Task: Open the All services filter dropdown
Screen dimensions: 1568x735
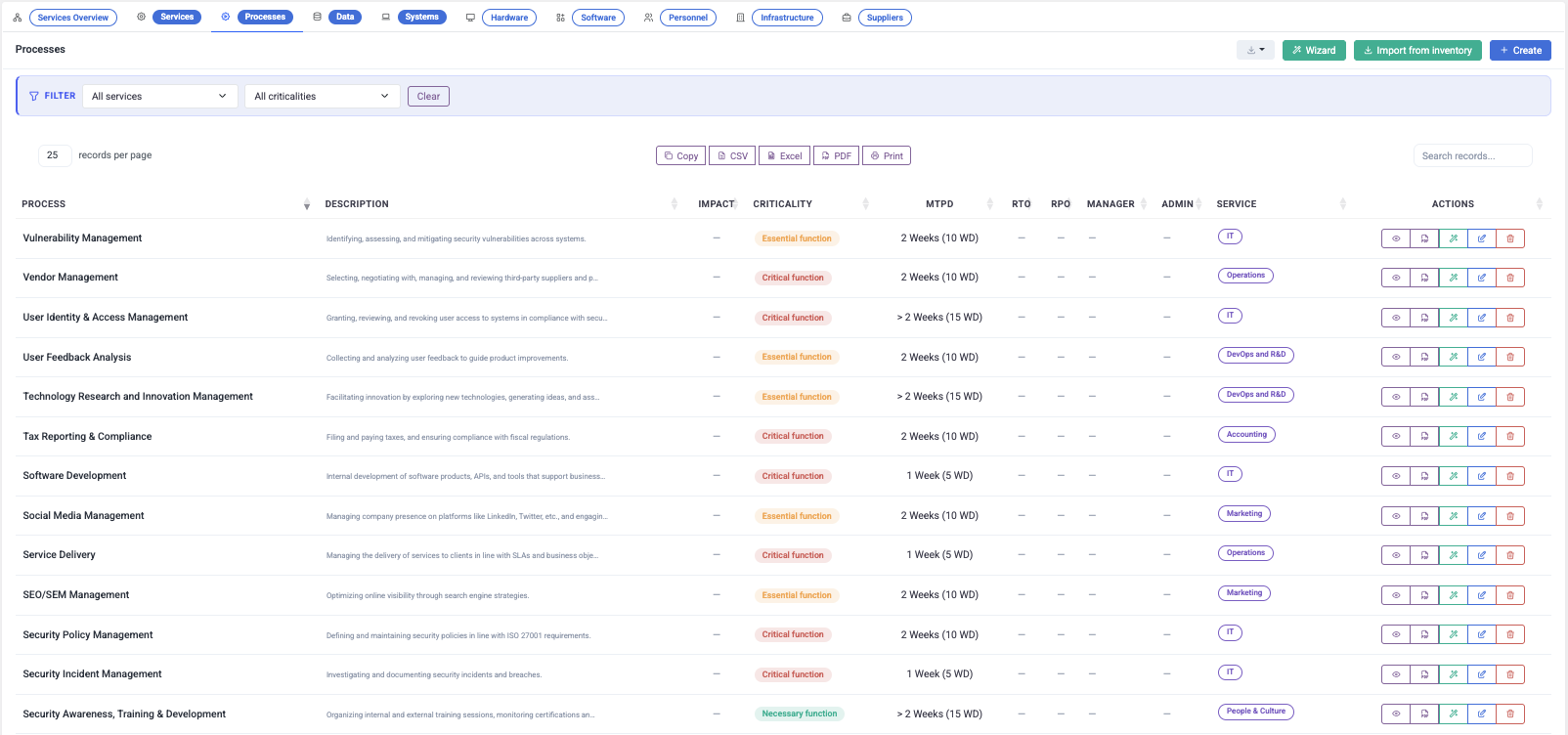Action: tap(160, 97)
